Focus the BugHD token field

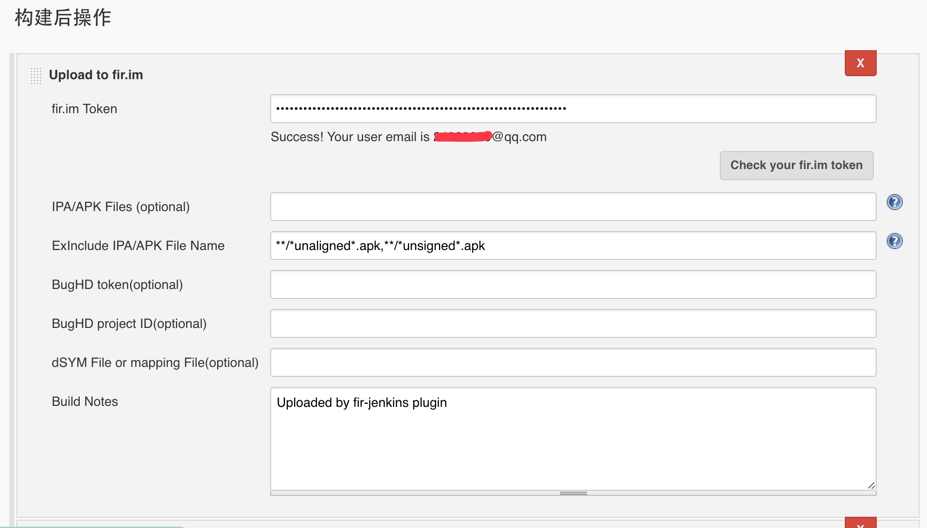pyautogui.click(x=573, y=284)
